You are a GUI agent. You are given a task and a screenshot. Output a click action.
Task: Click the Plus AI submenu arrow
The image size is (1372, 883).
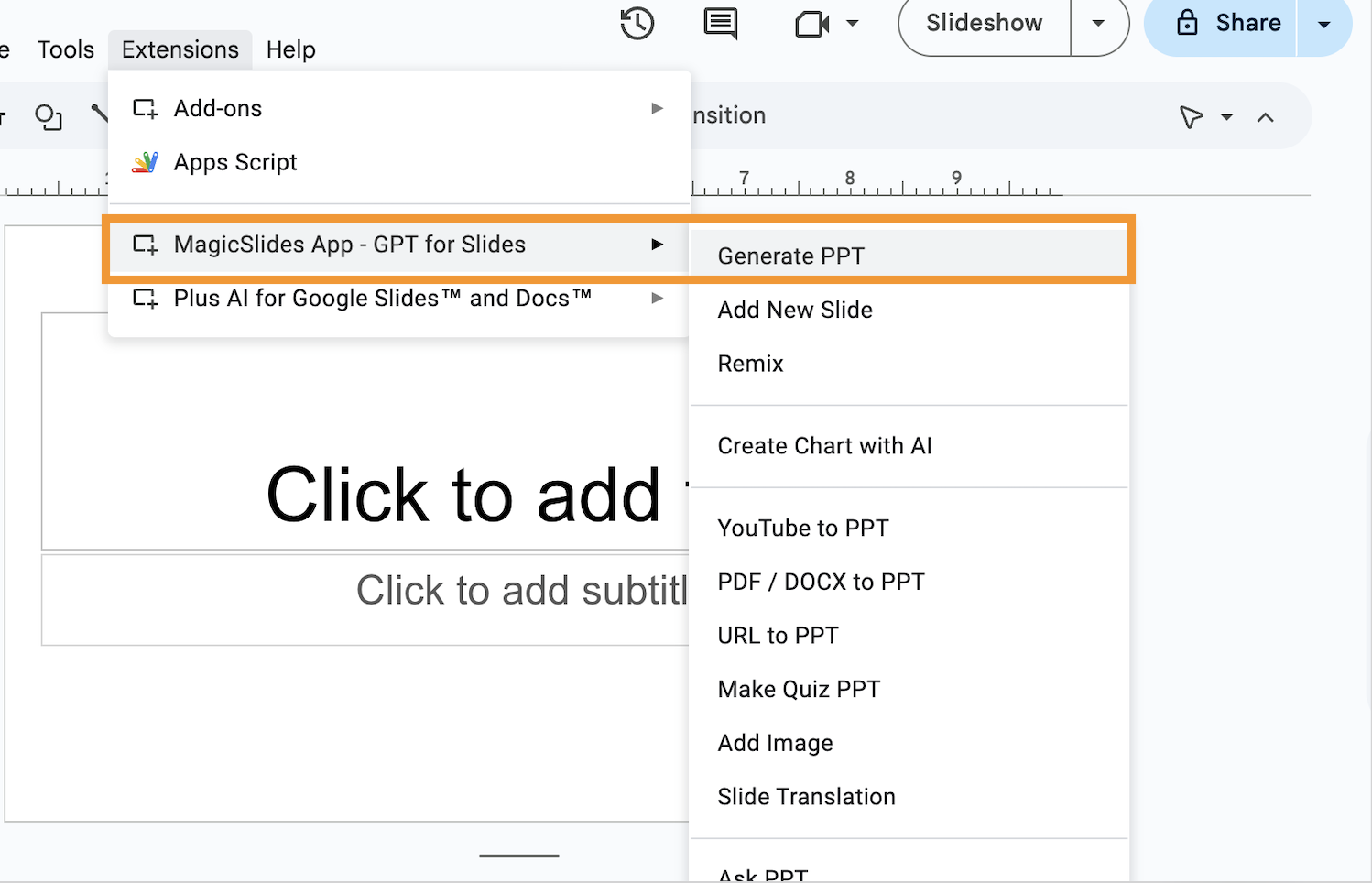(x=657, y=299)
